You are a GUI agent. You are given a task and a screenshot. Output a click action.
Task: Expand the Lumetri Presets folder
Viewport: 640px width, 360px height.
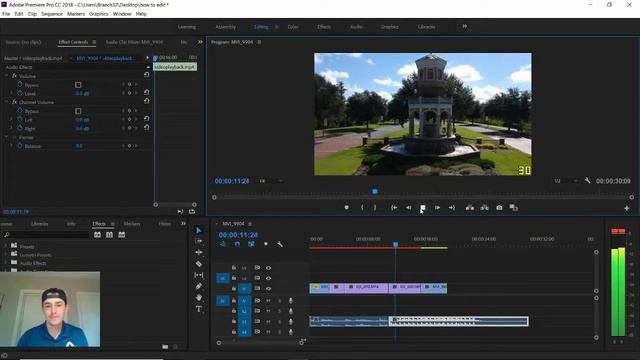[6, 255]
